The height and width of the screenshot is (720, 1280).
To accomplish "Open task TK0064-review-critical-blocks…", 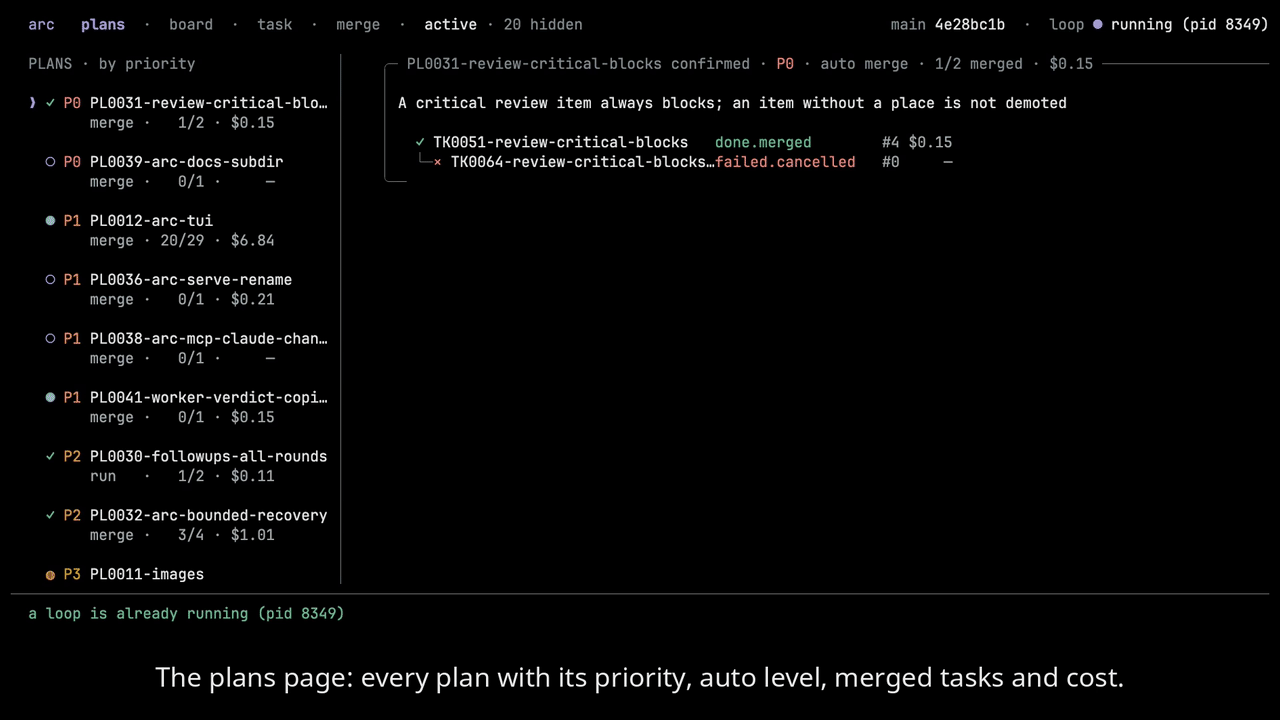I will tap(582, 162).
